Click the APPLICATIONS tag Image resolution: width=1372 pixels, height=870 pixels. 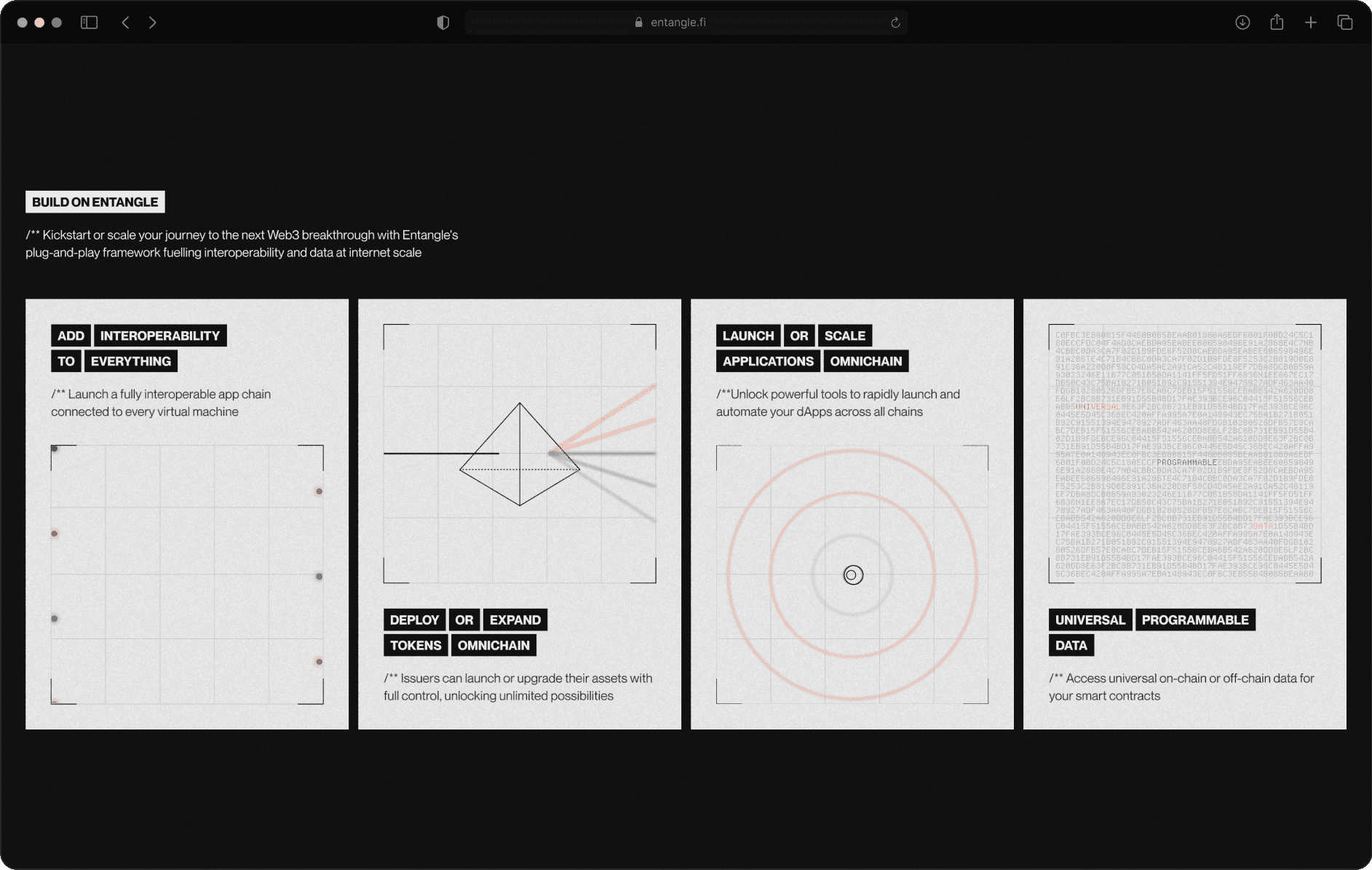tap(769, 361)
